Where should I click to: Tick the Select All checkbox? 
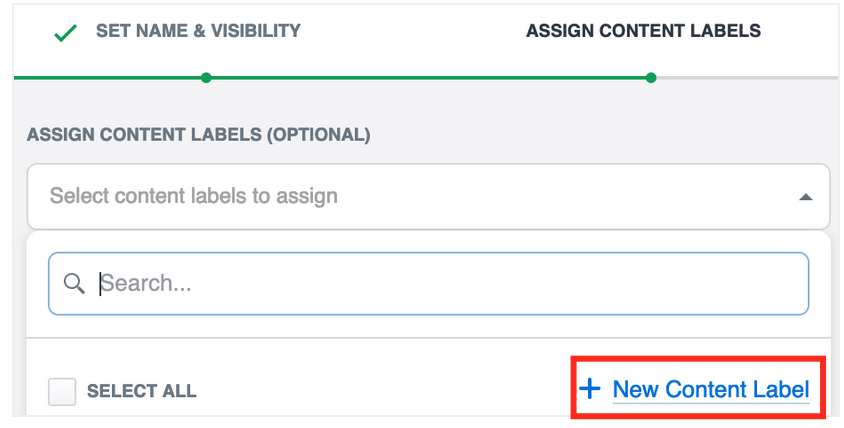[x=62, y=391]
